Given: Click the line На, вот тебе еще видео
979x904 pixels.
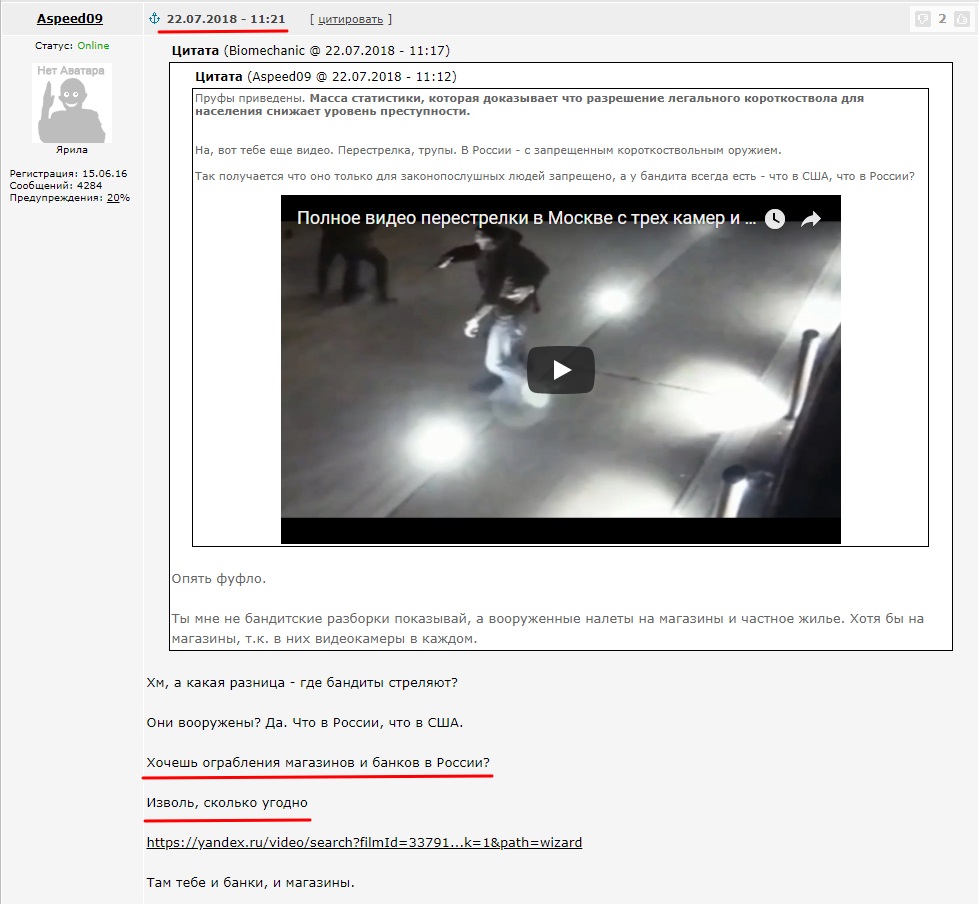Looking at the screenshot, I should (488, 150).
